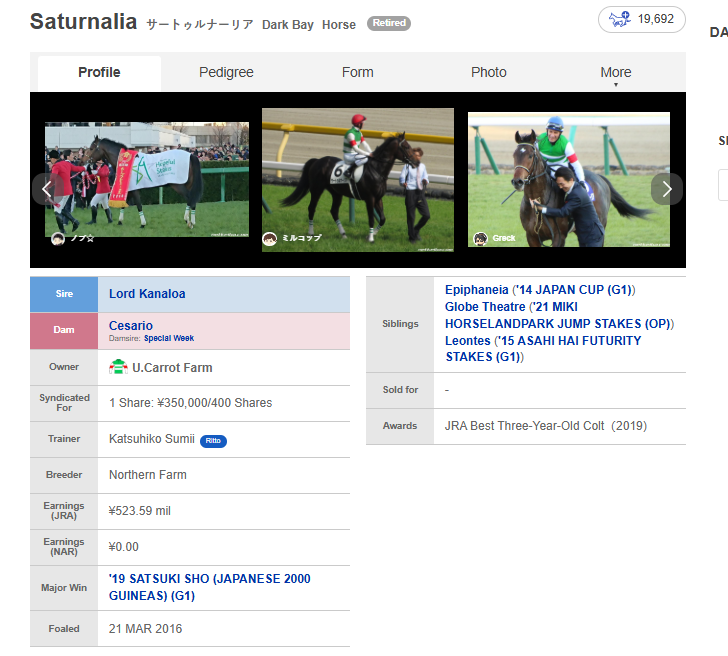Click owner name U.Carrot Farm
Image resolution: width=728 pixels, height=656 pixels.
172,368
